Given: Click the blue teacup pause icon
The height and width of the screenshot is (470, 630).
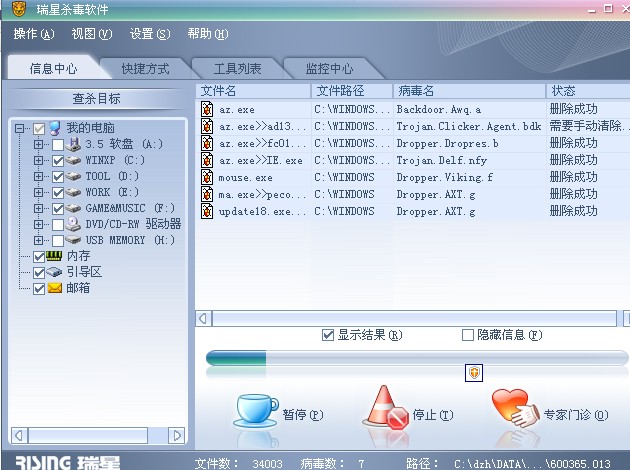Looking at the screenshot, I should pyautogui.click(x=256, y=411).
